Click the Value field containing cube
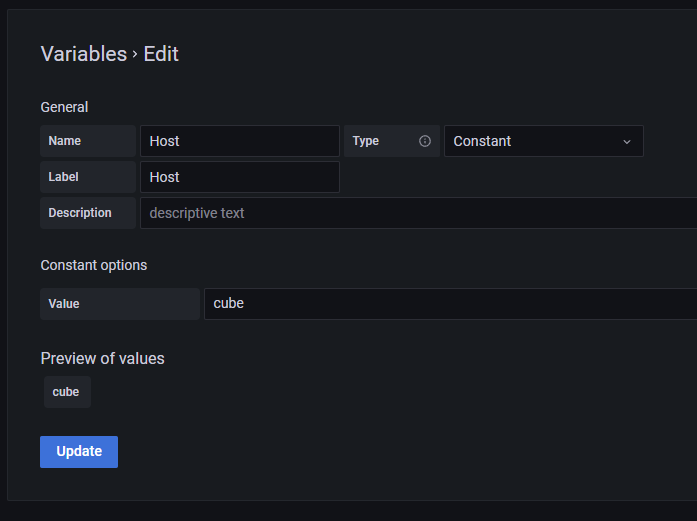This screenshot has width=697, height=521. 451,304
